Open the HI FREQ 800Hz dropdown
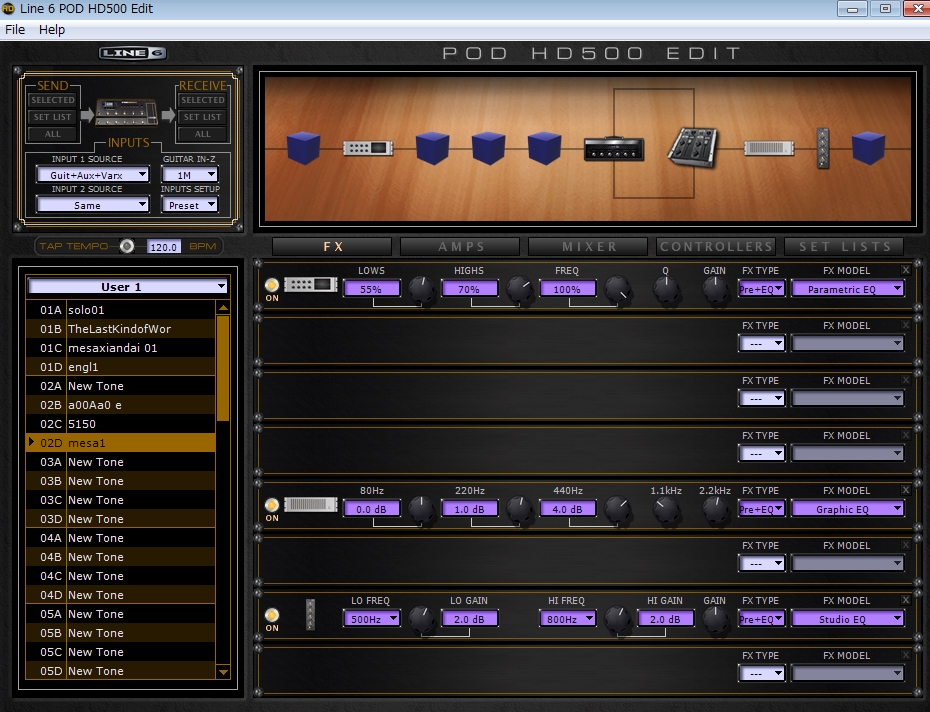The height and width of the screenshot is (712, 930). coord(568,619)
